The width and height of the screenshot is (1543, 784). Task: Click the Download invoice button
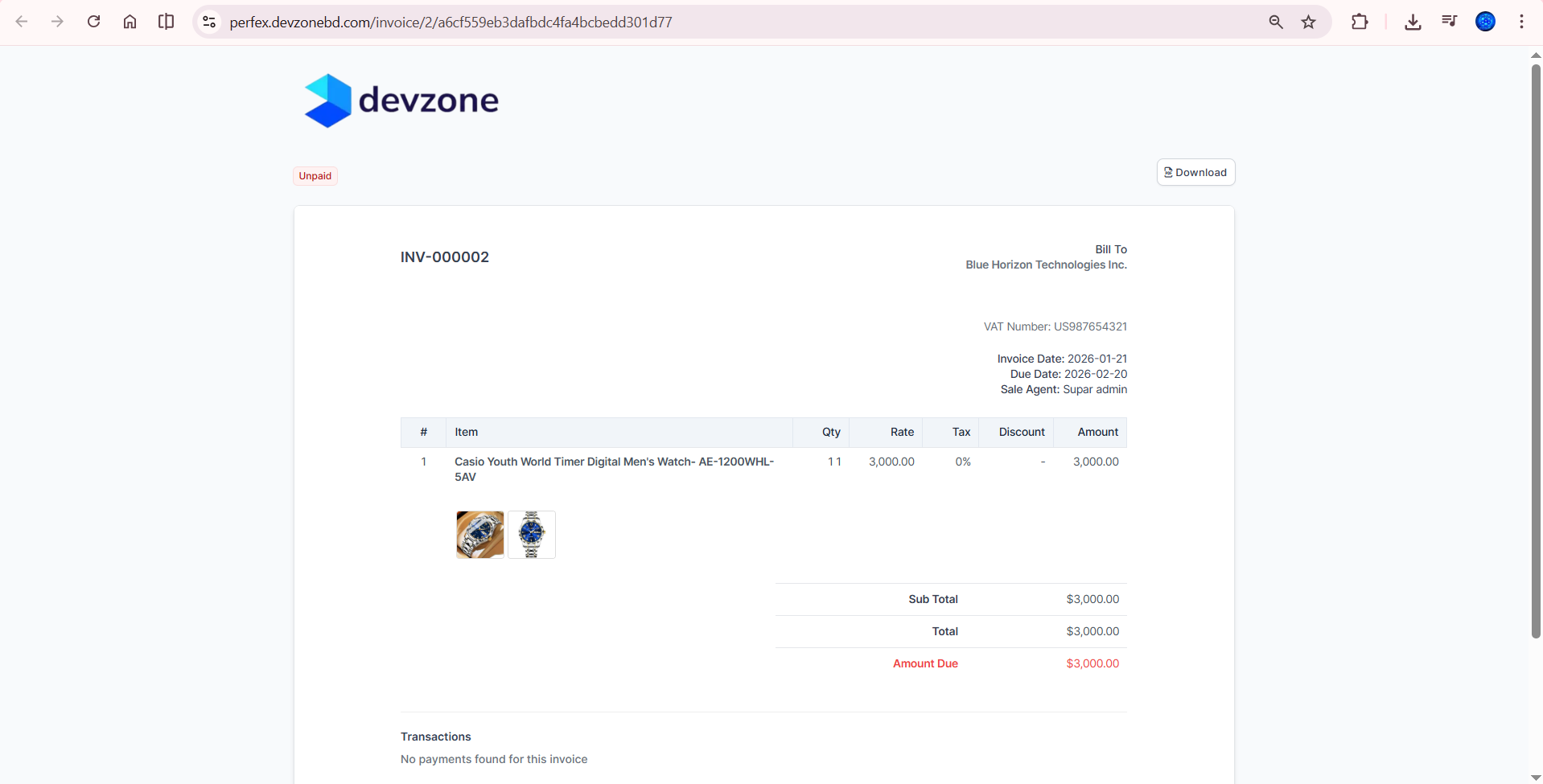(x=1195, y=172)
